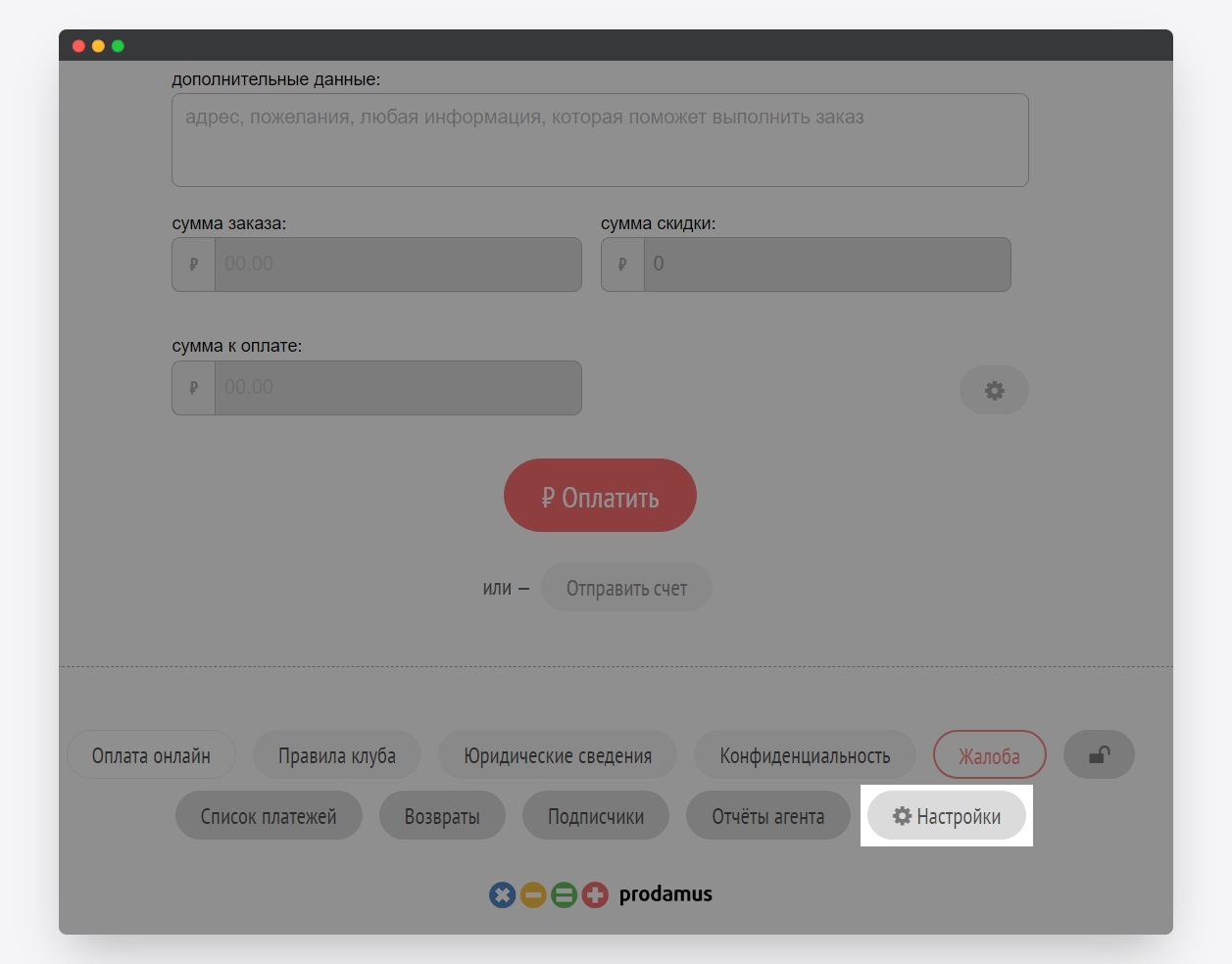Click the ruble icon in discount field

(x=622, y=265)
